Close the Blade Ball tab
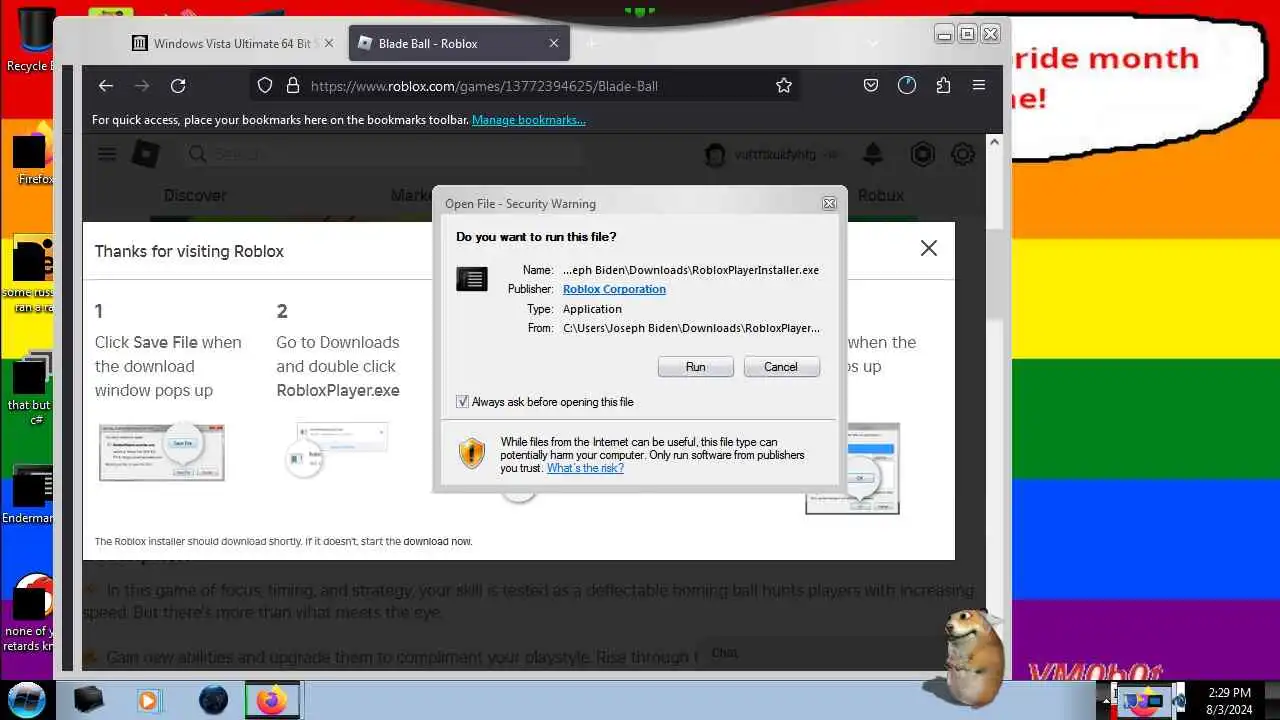Viewport: 1280px width, 720px height. coord(554,44)
